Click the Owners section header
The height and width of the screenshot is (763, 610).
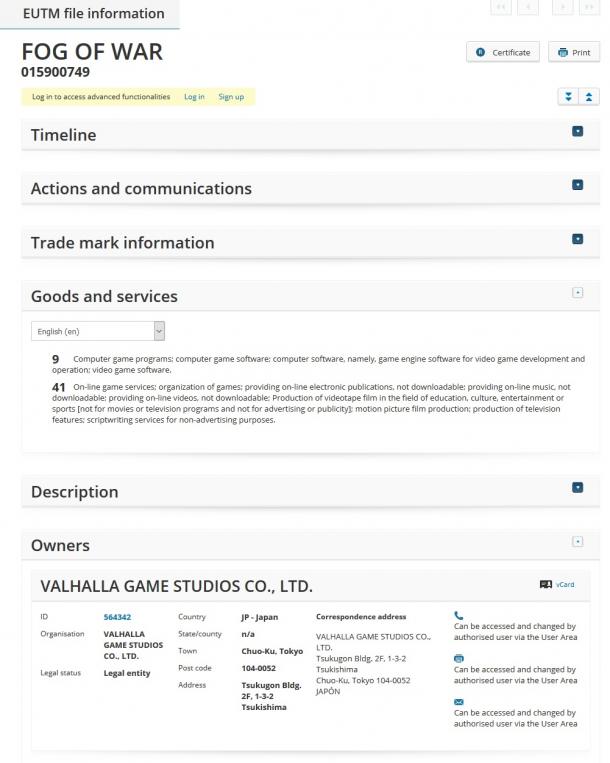point(310,545)
